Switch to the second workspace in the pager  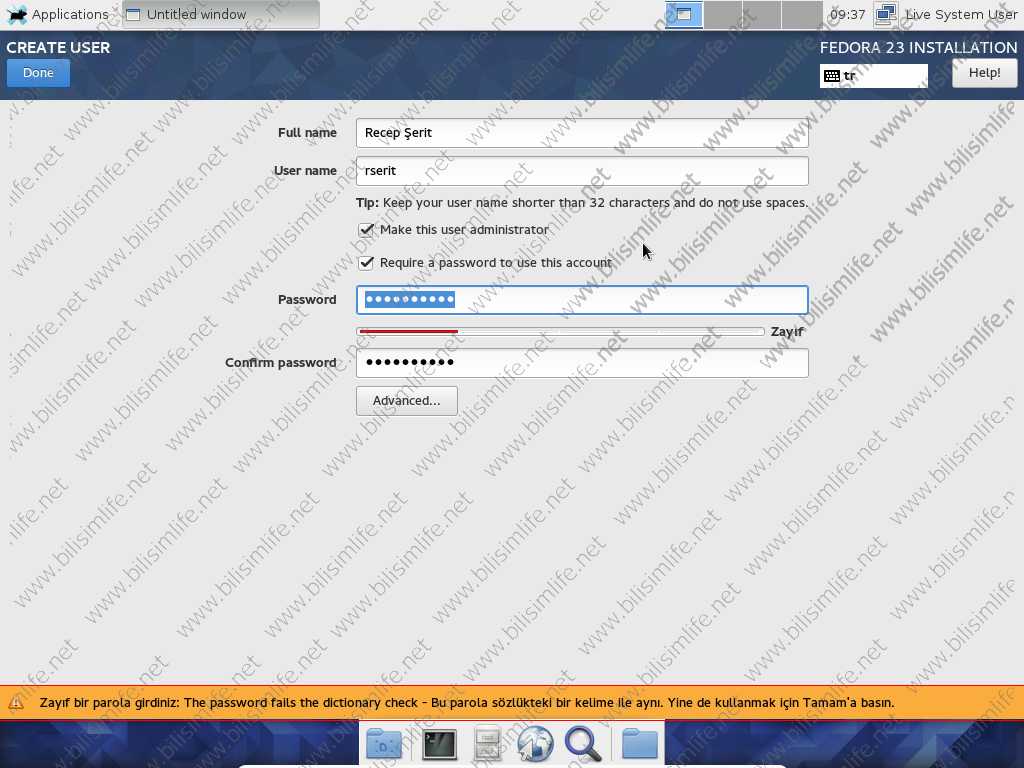[x=723, y=14]
